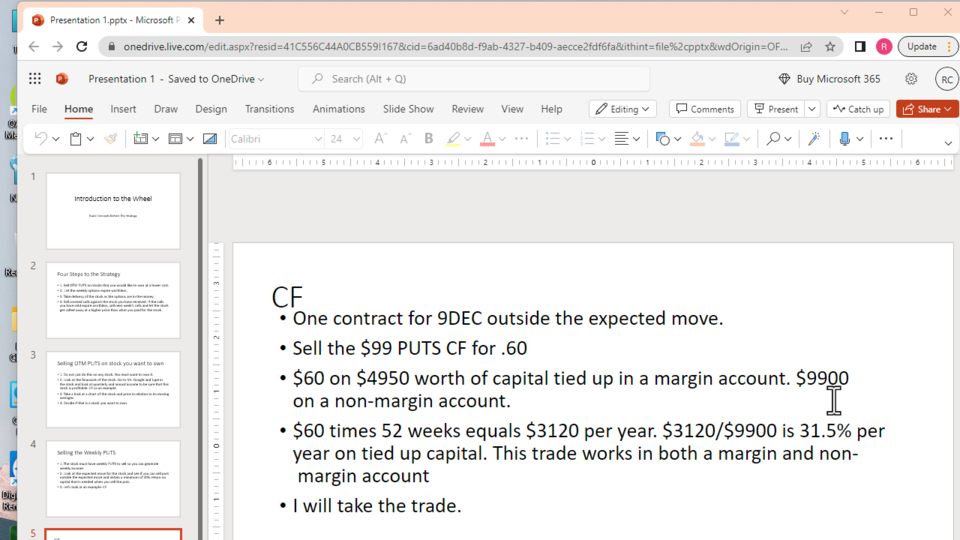Image resolution: width=960 pixels, height=540 pixels.
Task: Apply bulleted list
Action: [552, 139]
